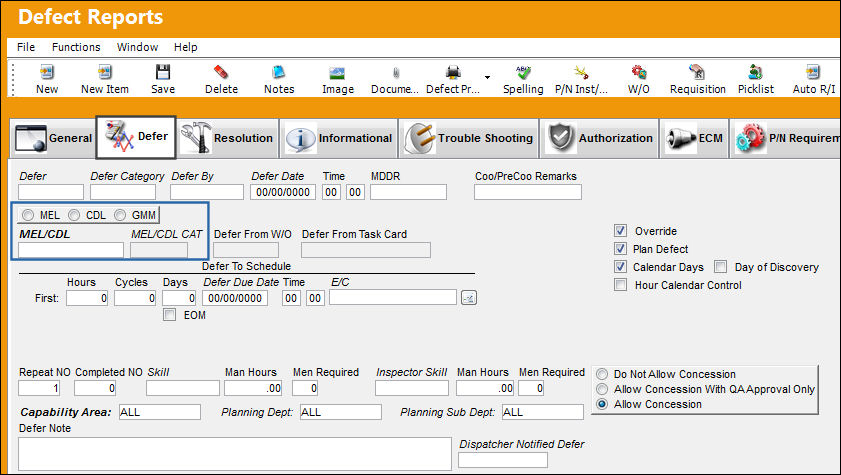
Task: Uncheck the Override checkbox
Action: pyautogui.click(x=620, y=231)
